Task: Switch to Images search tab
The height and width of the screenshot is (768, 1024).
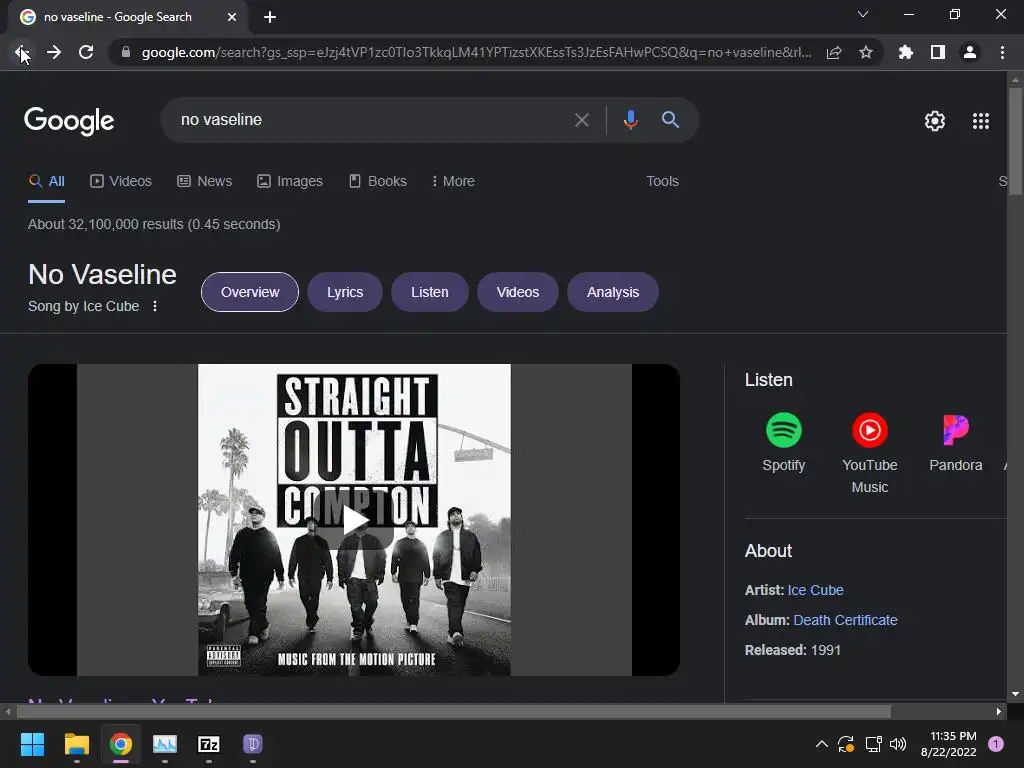Action: (290, 182)
